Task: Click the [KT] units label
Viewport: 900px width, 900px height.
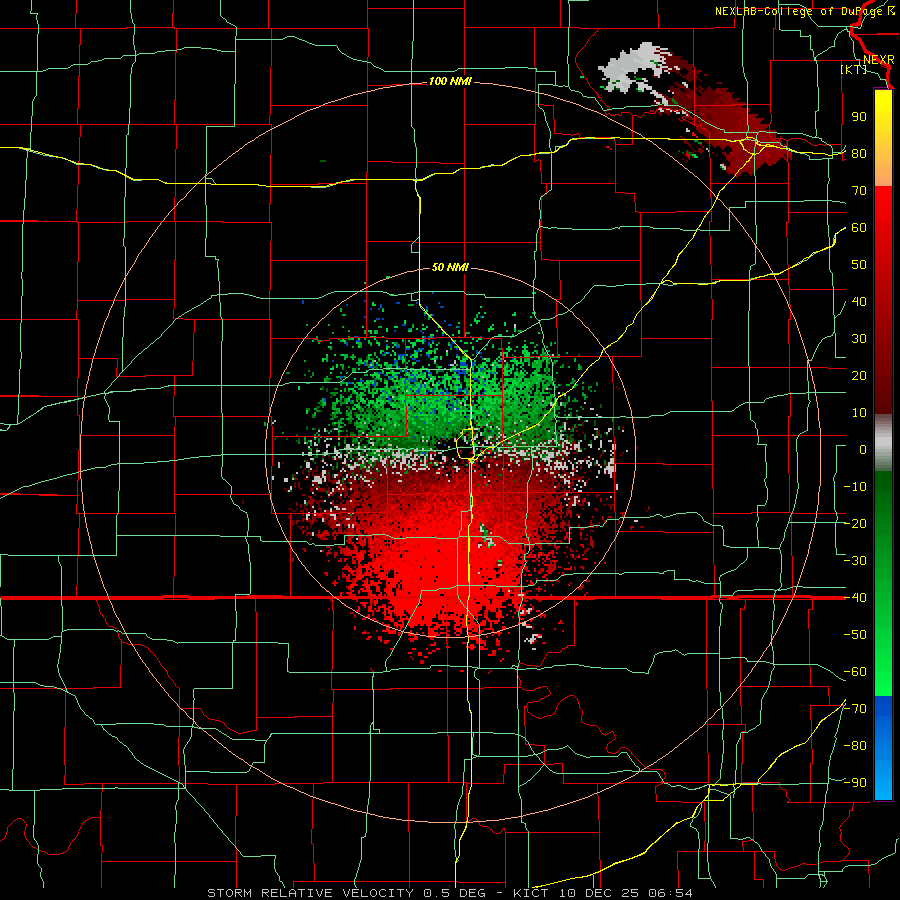Action: pyautogui.click(x=853, y=69)
